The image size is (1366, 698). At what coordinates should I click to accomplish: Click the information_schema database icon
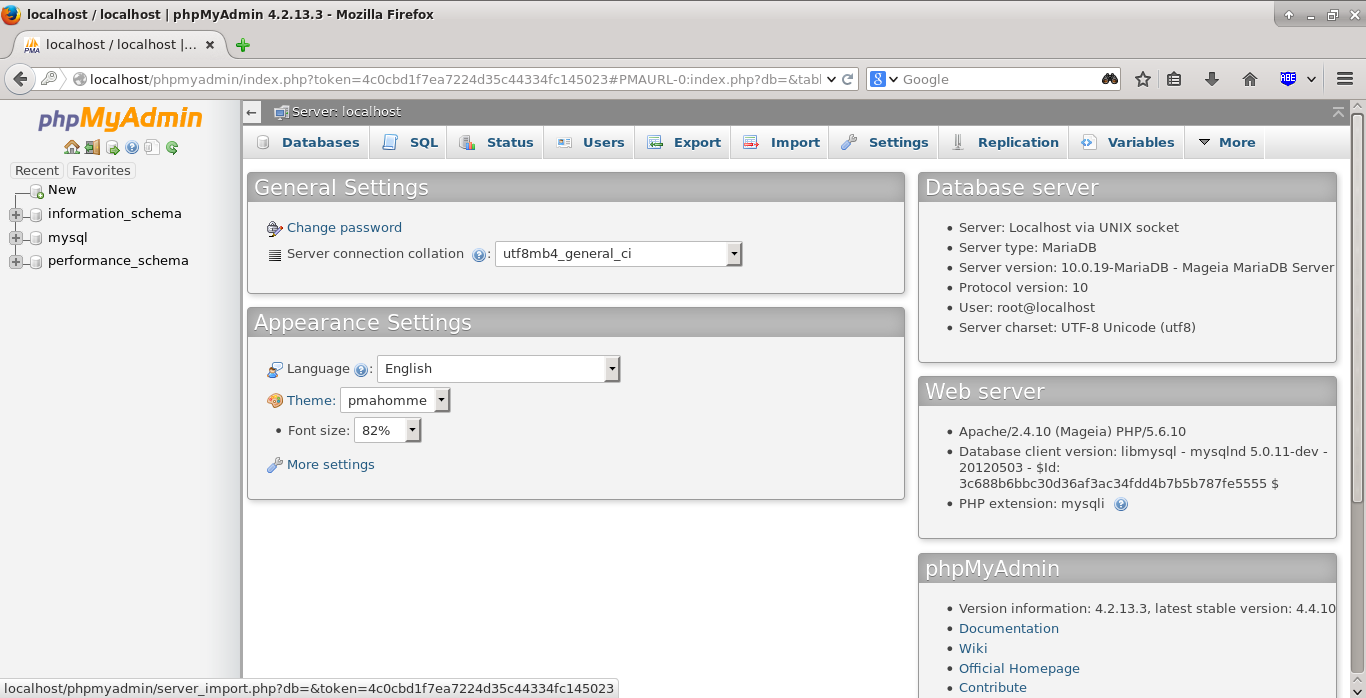pos(36,214)
